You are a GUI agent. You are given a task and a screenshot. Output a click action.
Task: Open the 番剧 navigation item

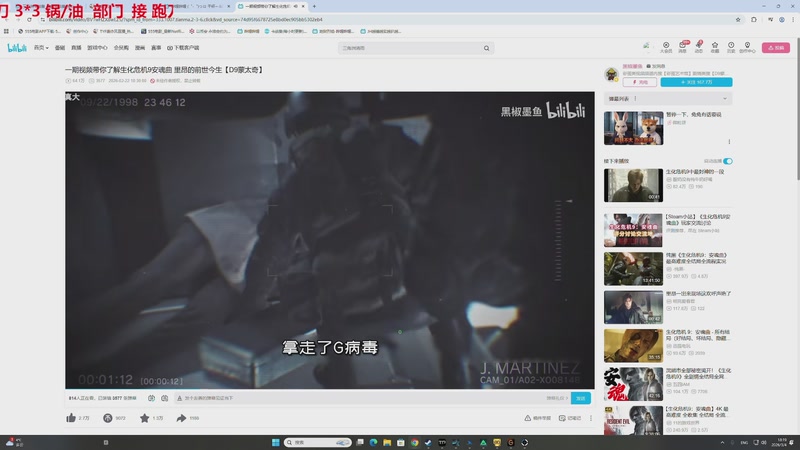[x=60, y=48]
